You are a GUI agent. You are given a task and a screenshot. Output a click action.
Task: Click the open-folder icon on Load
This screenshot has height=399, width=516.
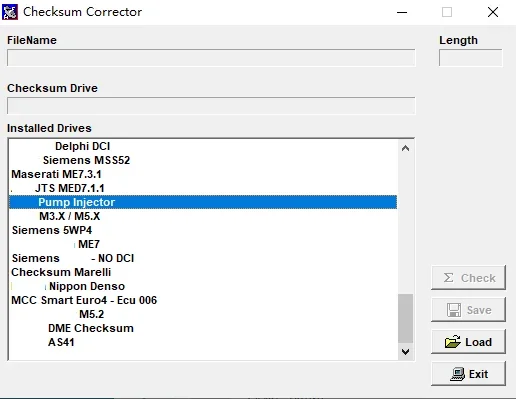[452, 342]
